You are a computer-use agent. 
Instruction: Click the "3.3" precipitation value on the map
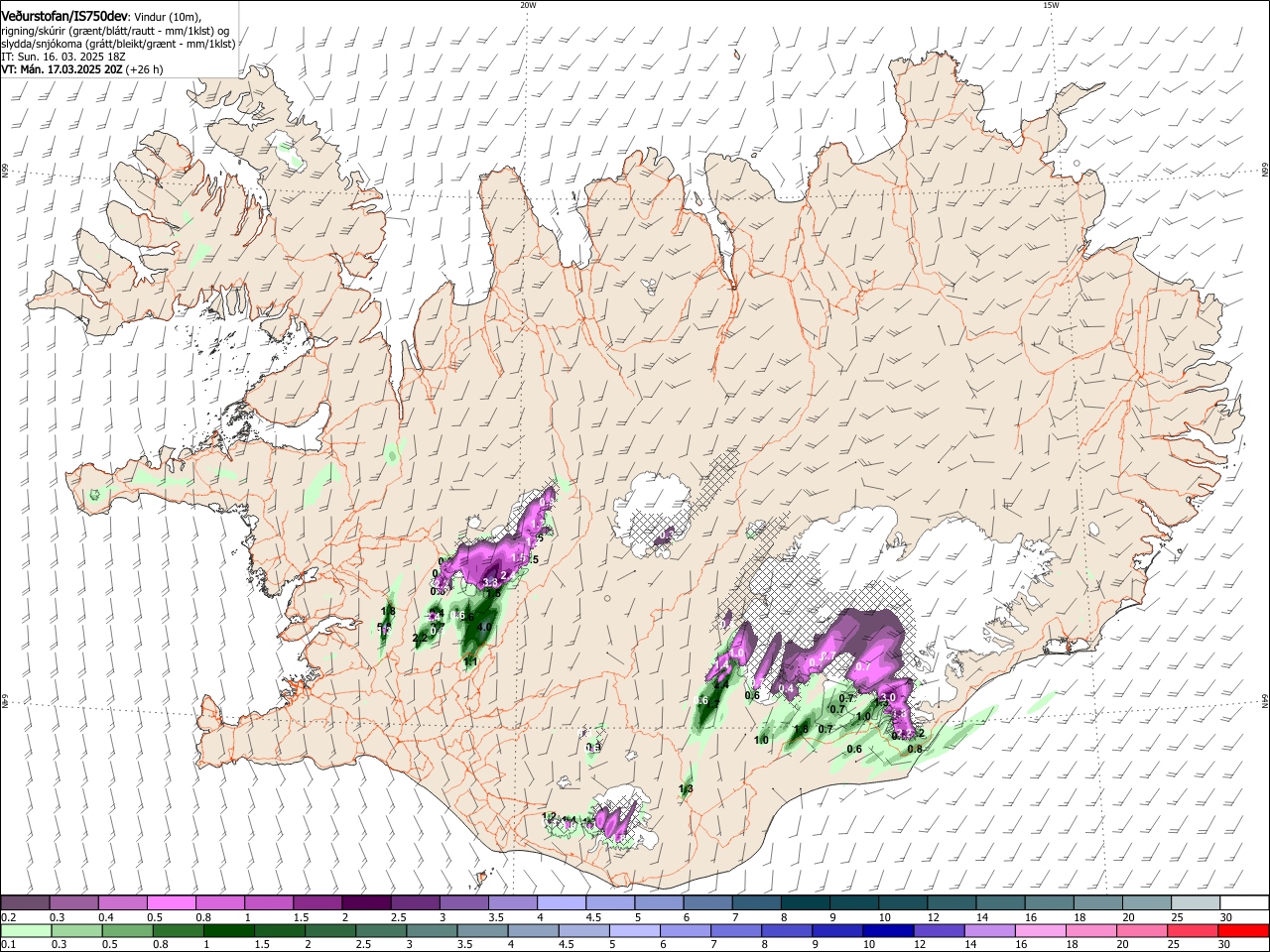coord(490,583)
